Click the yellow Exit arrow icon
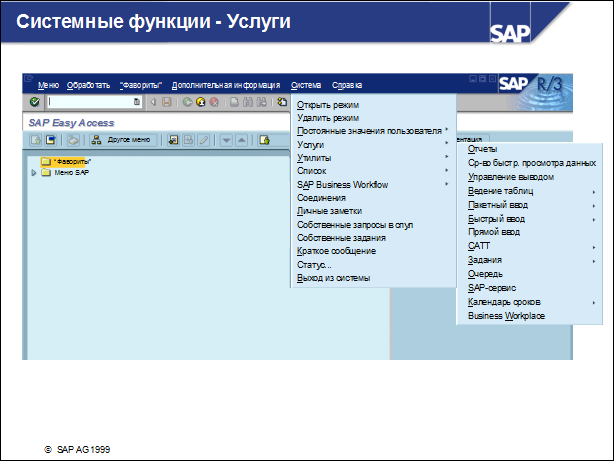The width and height of the screenshot is (614, 461). [200, 102]
